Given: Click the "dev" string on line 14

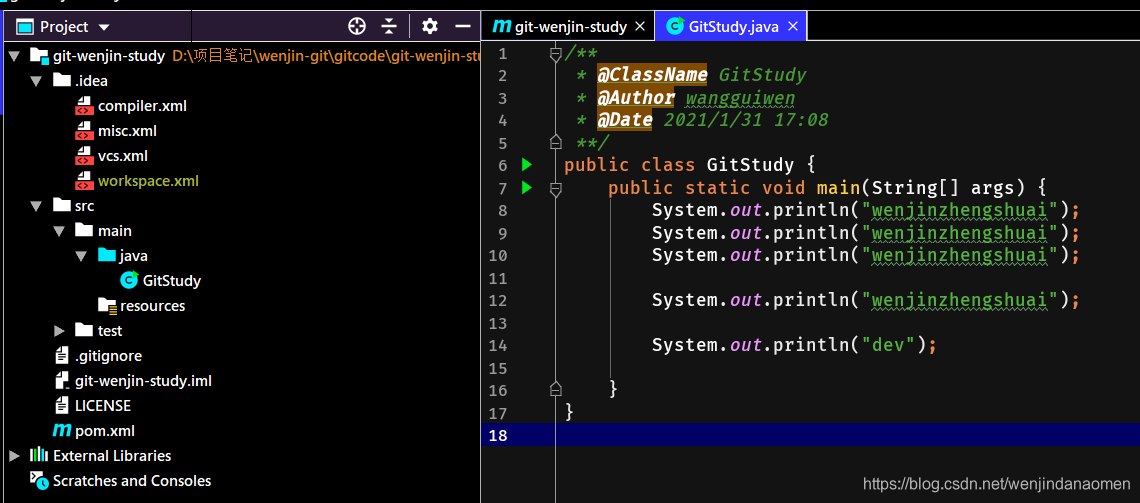Looking at the screenshot, I should point(888,345).
